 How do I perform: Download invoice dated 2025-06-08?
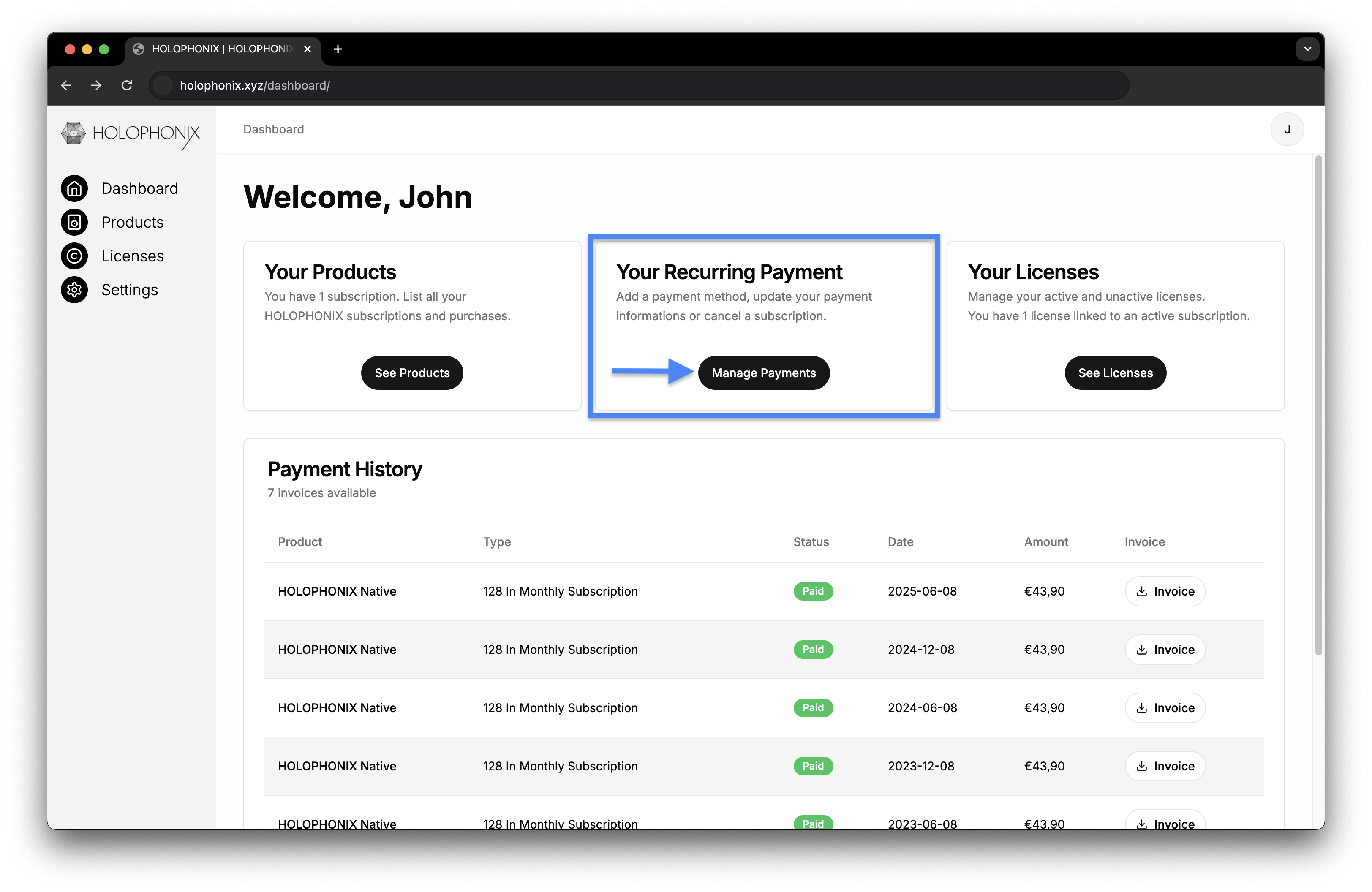click(x=1165, y=591)
